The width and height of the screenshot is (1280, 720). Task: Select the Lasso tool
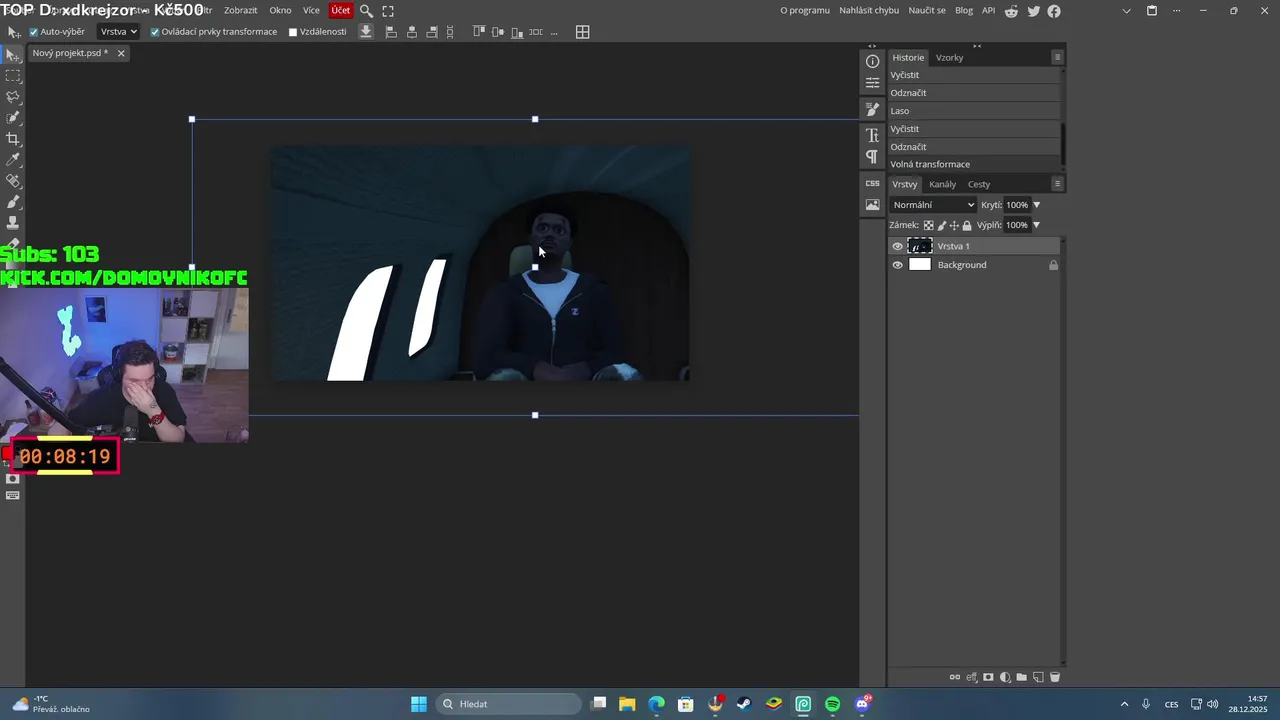coord(13,97)
